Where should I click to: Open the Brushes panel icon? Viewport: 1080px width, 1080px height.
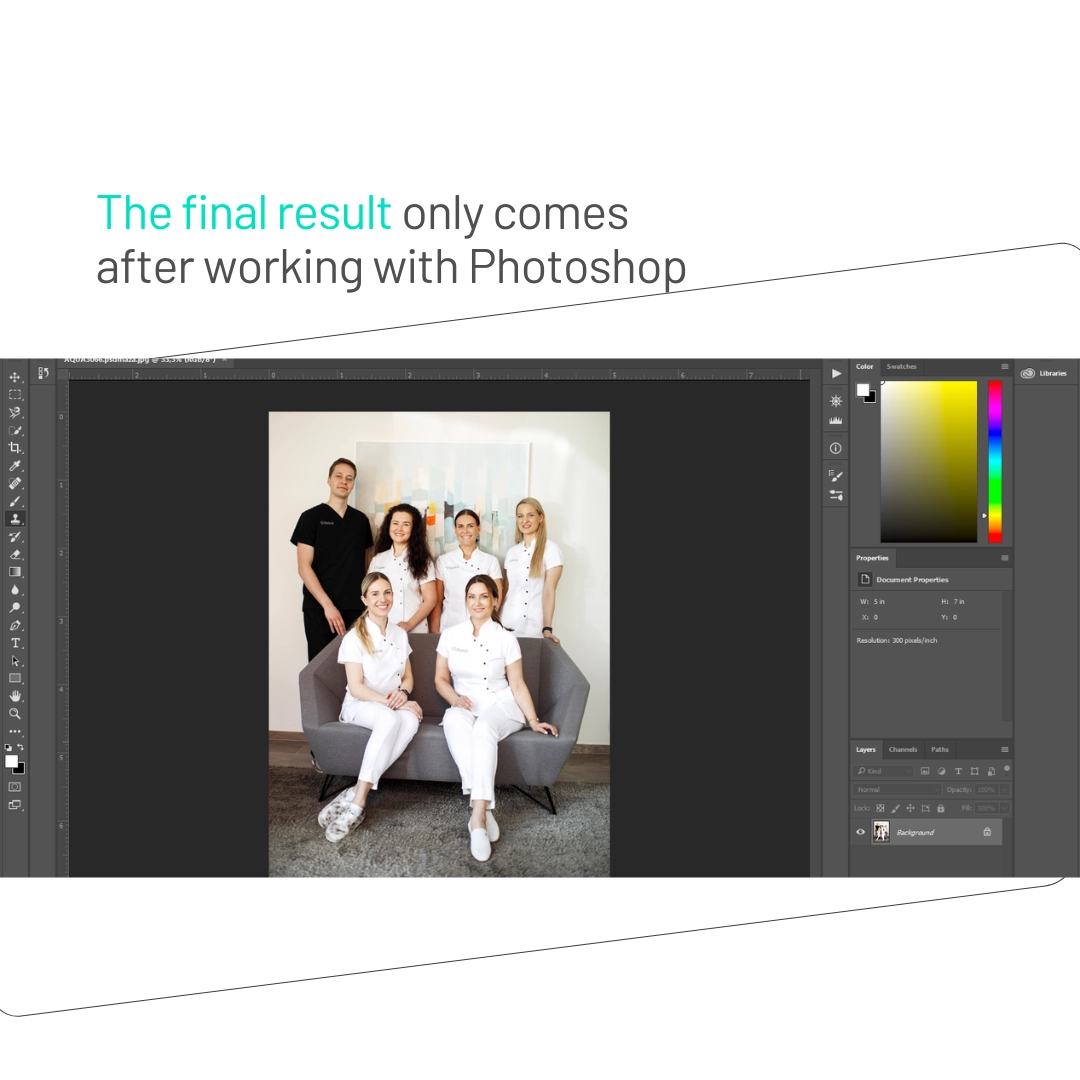(835, 475)
